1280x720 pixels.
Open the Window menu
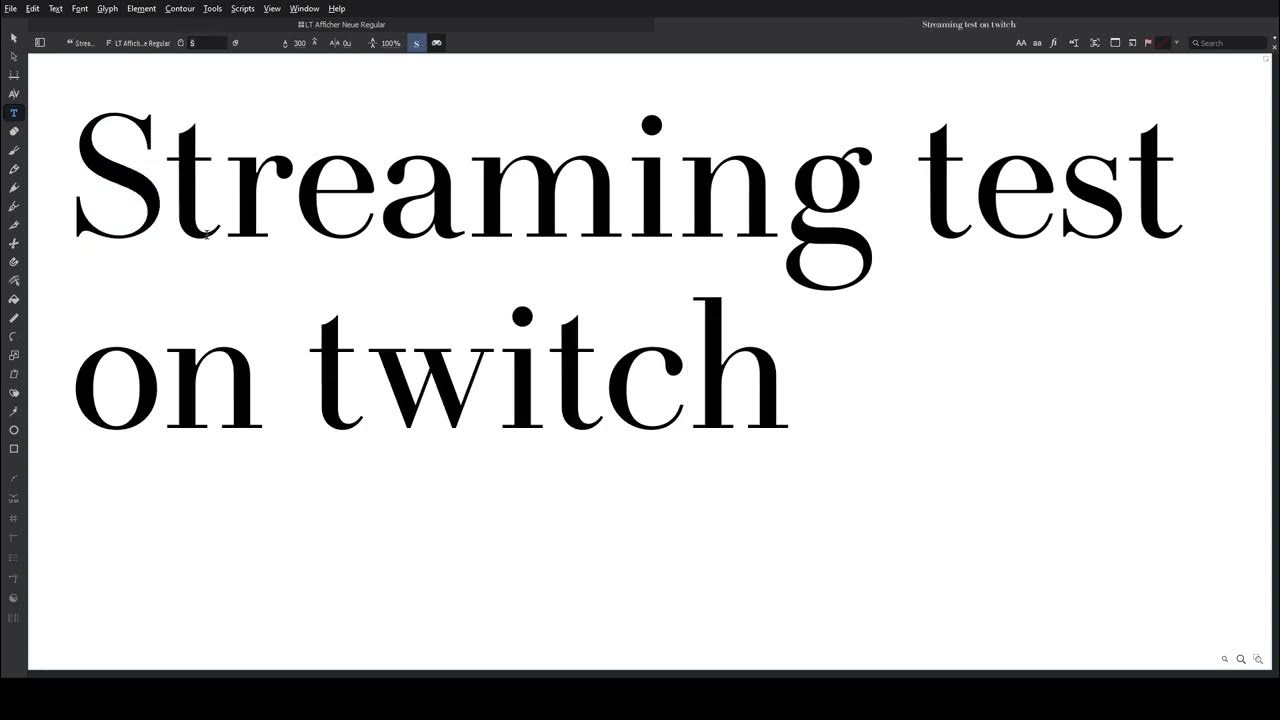coord(304,8)
